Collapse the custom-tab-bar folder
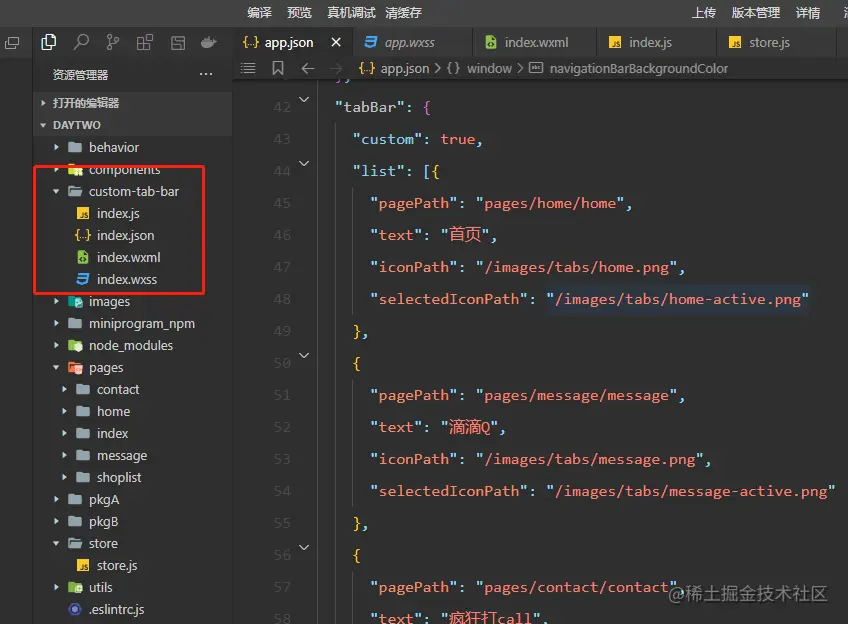Screen dimensions: 848x624 132,191
